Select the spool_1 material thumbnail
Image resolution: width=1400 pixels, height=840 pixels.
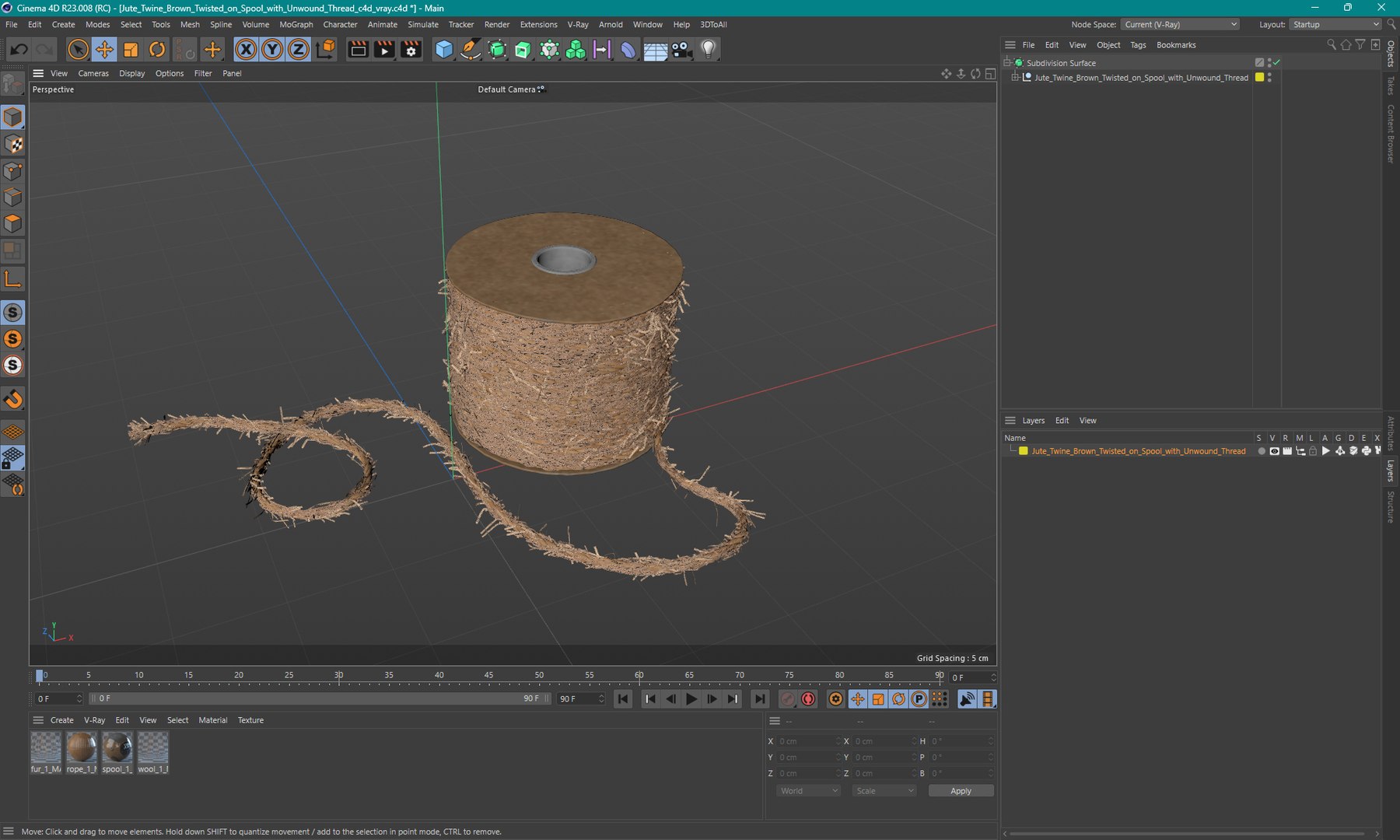coord(117,753)
